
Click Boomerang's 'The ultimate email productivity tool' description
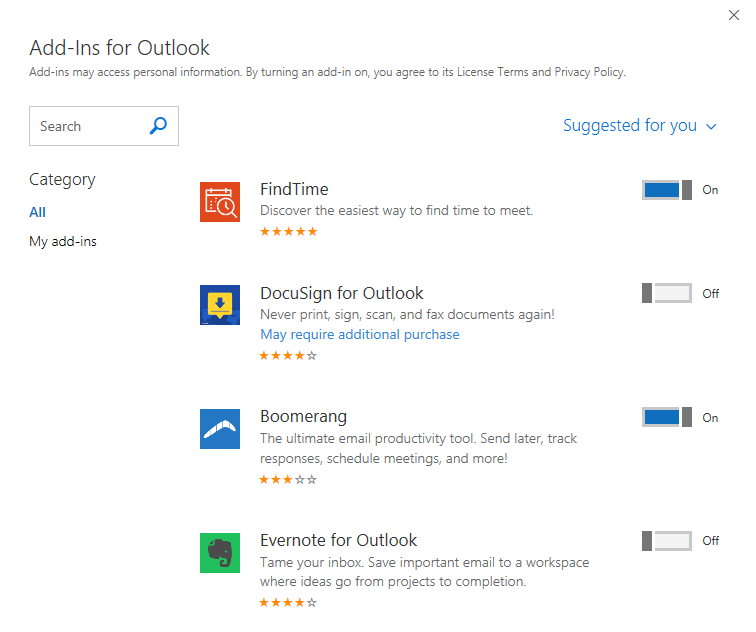418,448
